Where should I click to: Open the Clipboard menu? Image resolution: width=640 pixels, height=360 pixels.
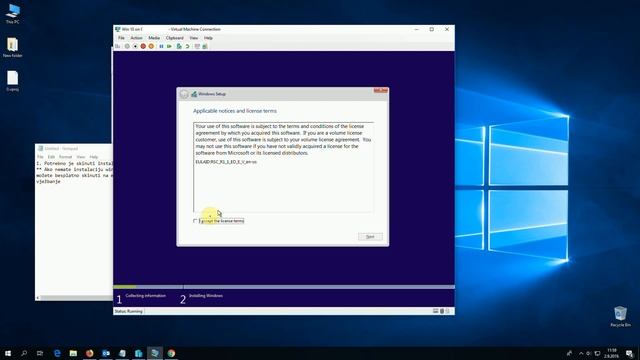click(x=175, y=38)
